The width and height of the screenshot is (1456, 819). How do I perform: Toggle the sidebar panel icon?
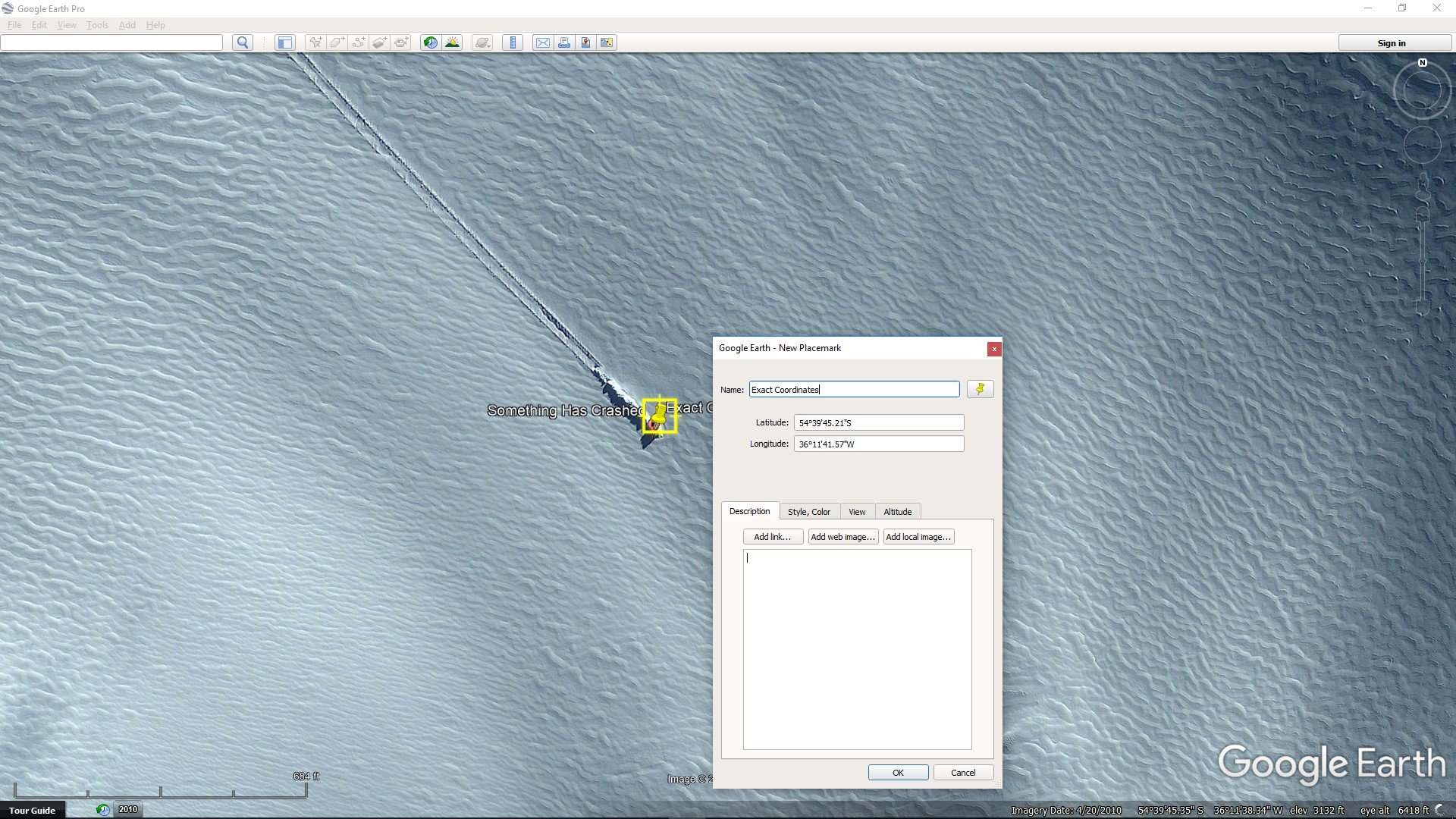coord(284,42)
